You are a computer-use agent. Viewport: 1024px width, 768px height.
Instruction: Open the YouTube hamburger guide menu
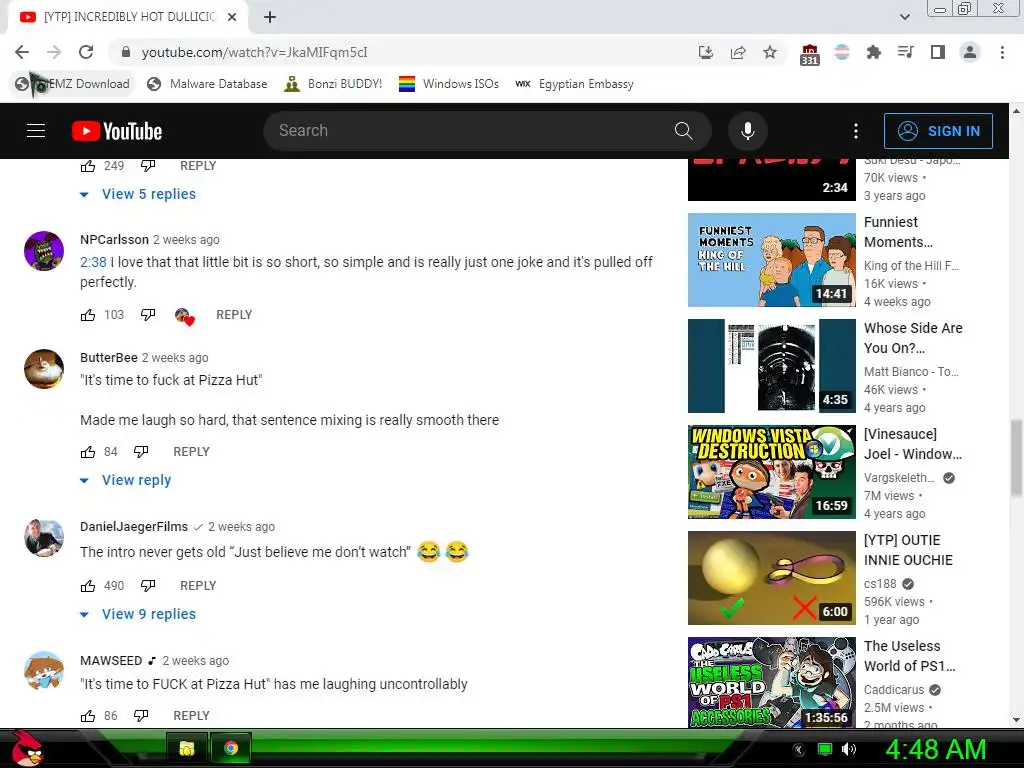click(x=36, y=131)
